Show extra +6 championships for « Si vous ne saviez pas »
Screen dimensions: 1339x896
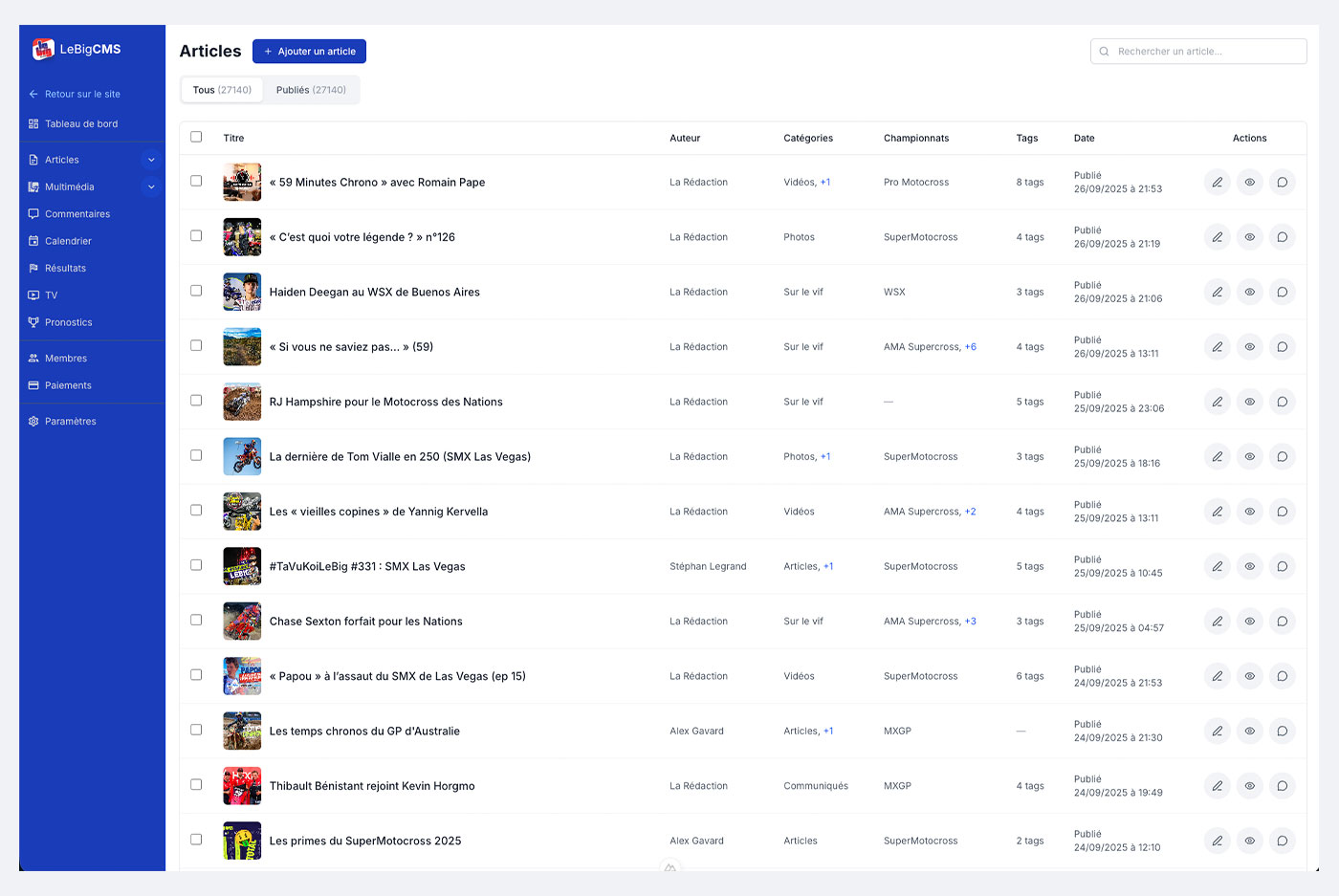(971, 347)
